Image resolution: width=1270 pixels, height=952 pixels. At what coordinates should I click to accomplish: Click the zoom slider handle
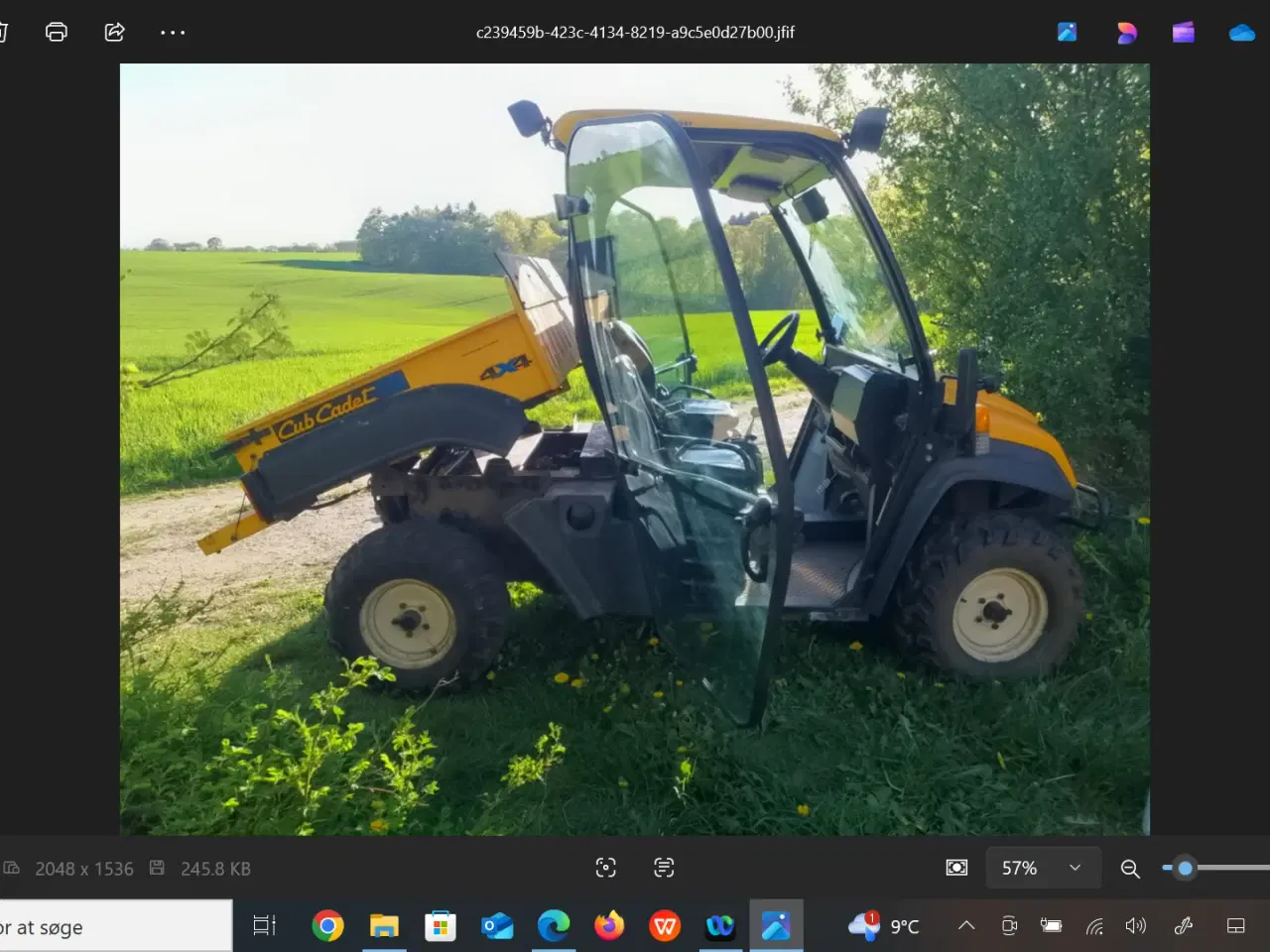[x=1185, y=868]
